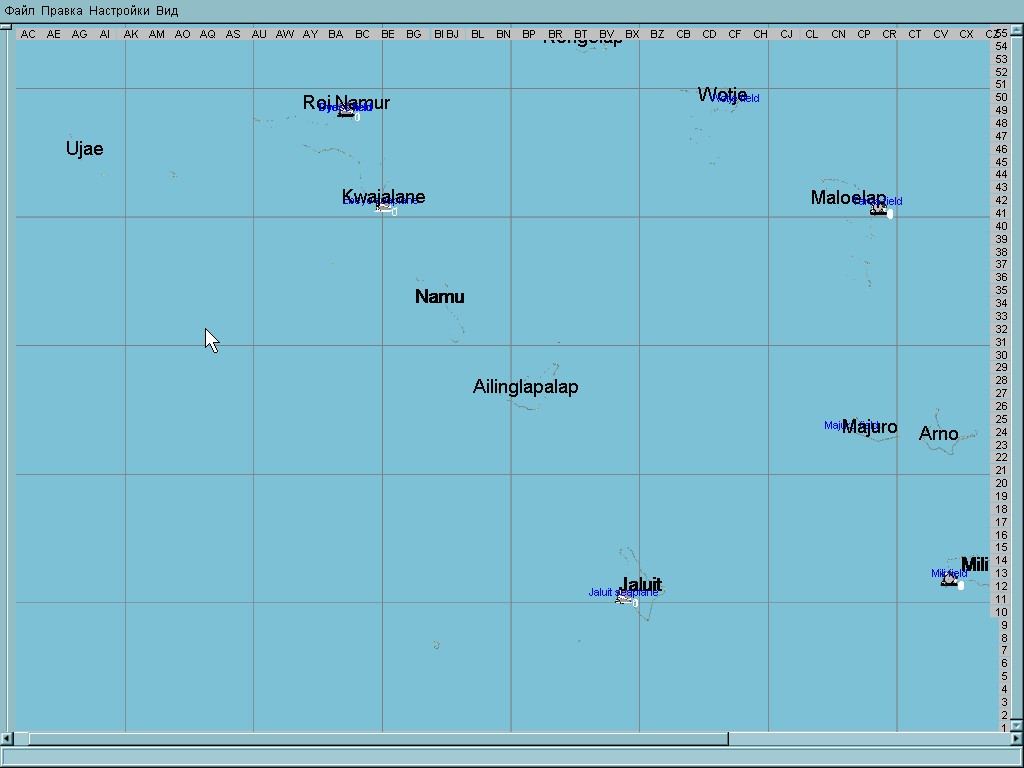
Task: Open the Файл menu
Action: (20, 10)
